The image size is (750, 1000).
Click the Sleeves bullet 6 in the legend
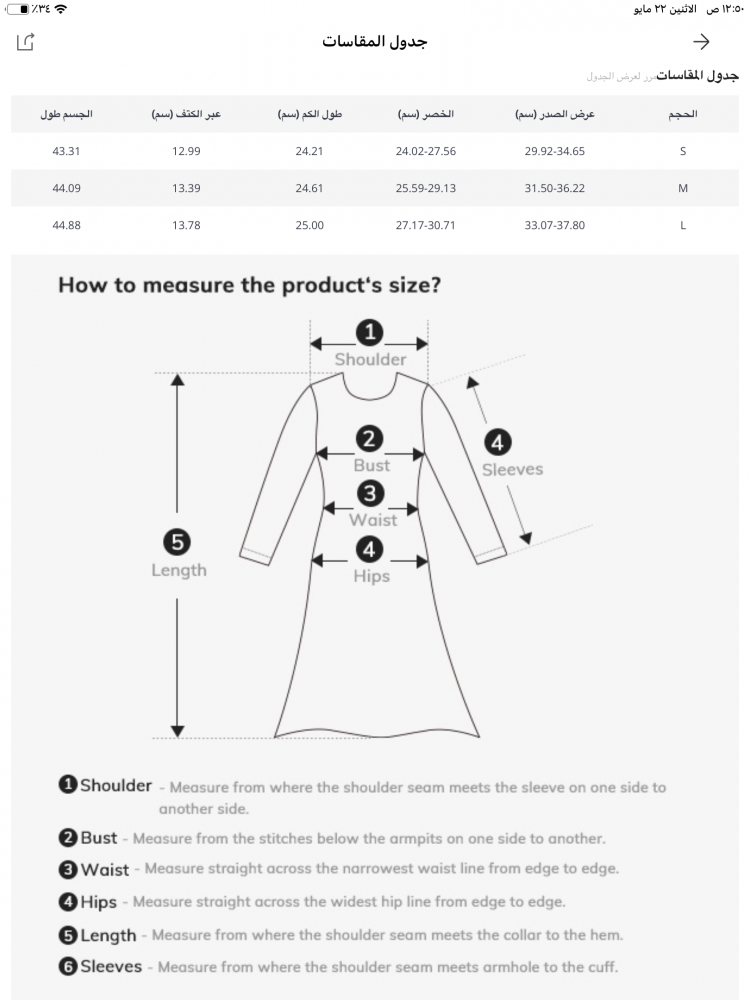(68, 967)
